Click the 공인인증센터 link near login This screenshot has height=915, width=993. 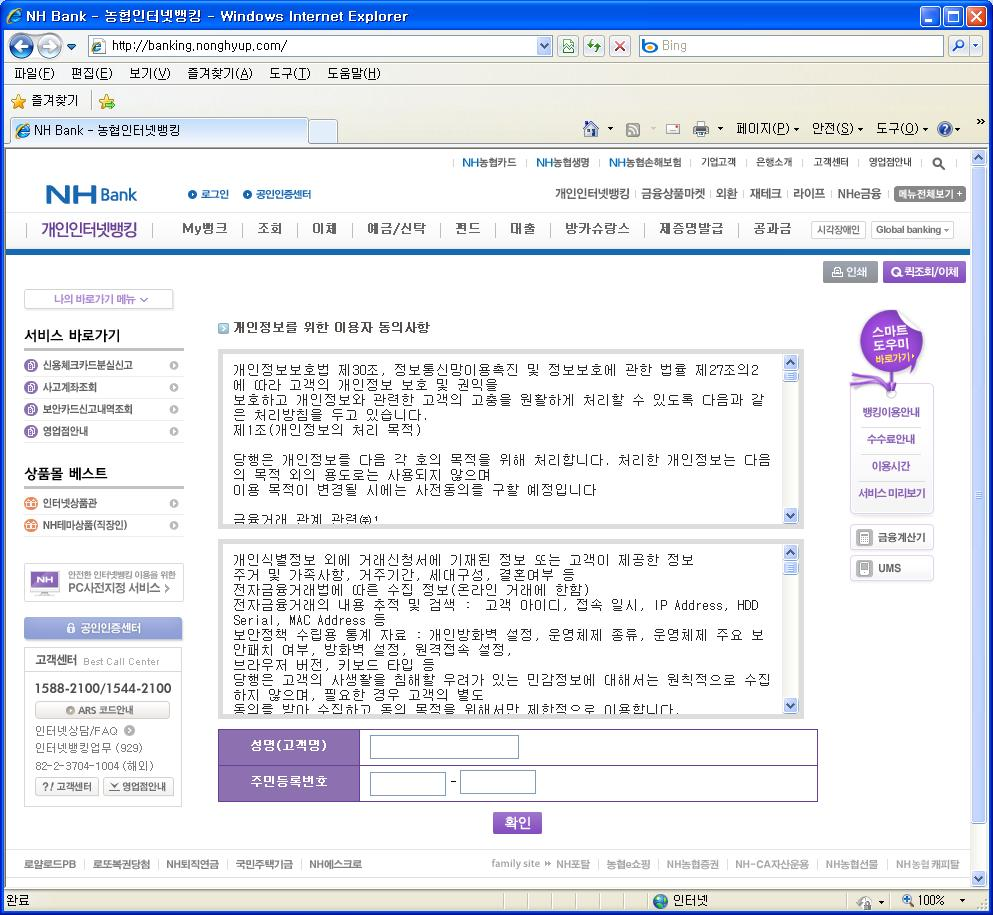point(277,194)
